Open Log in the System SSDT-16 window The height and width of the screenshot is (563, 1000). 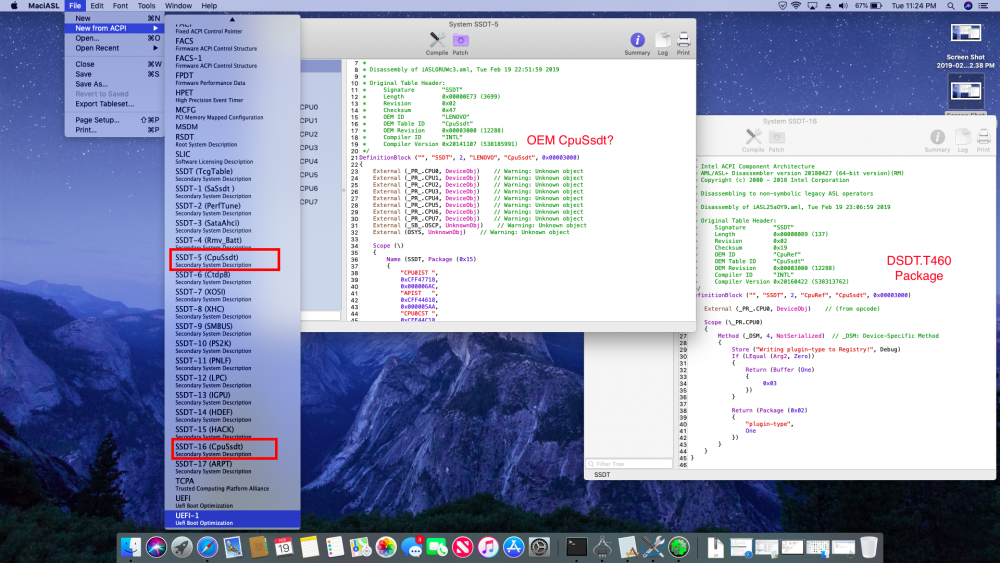click(962, 140)
